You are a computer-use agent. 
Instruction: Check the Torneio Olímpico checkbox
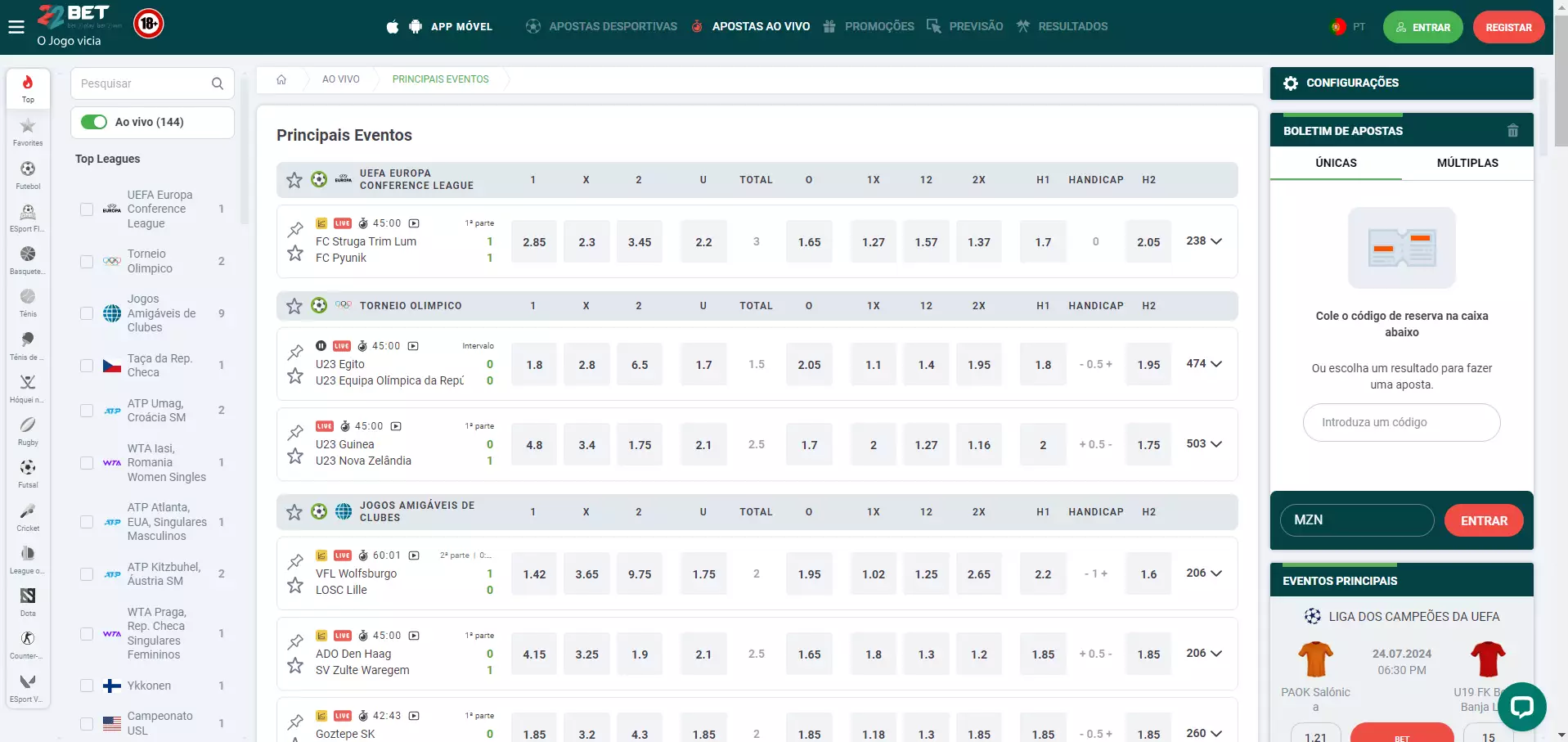(x=87, y=262)
